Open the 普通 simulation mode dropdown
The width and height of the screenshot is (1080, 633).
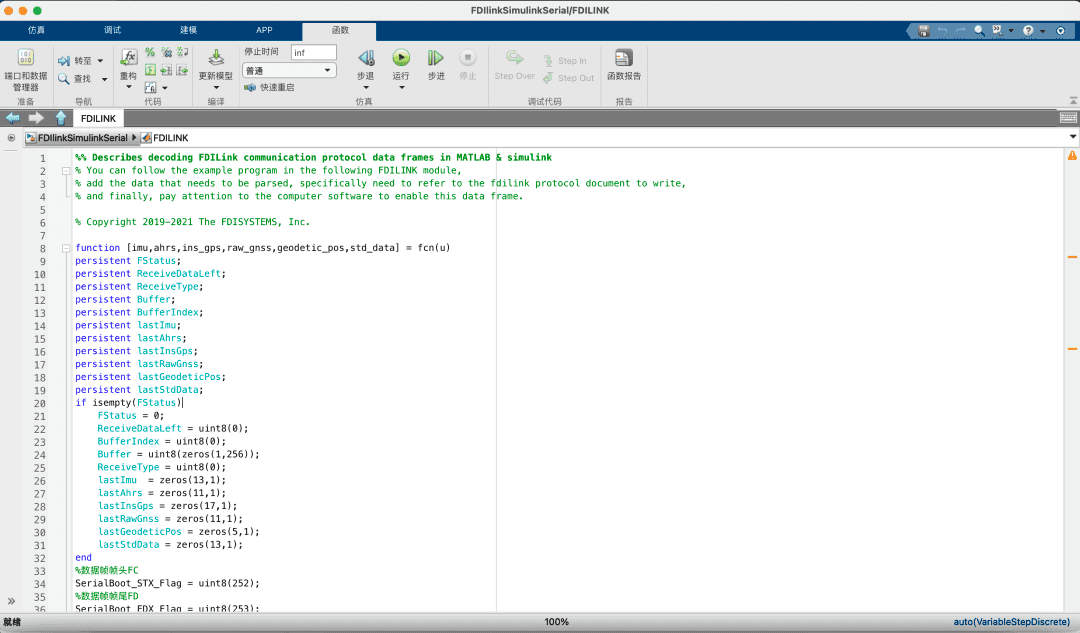(289, 71)
